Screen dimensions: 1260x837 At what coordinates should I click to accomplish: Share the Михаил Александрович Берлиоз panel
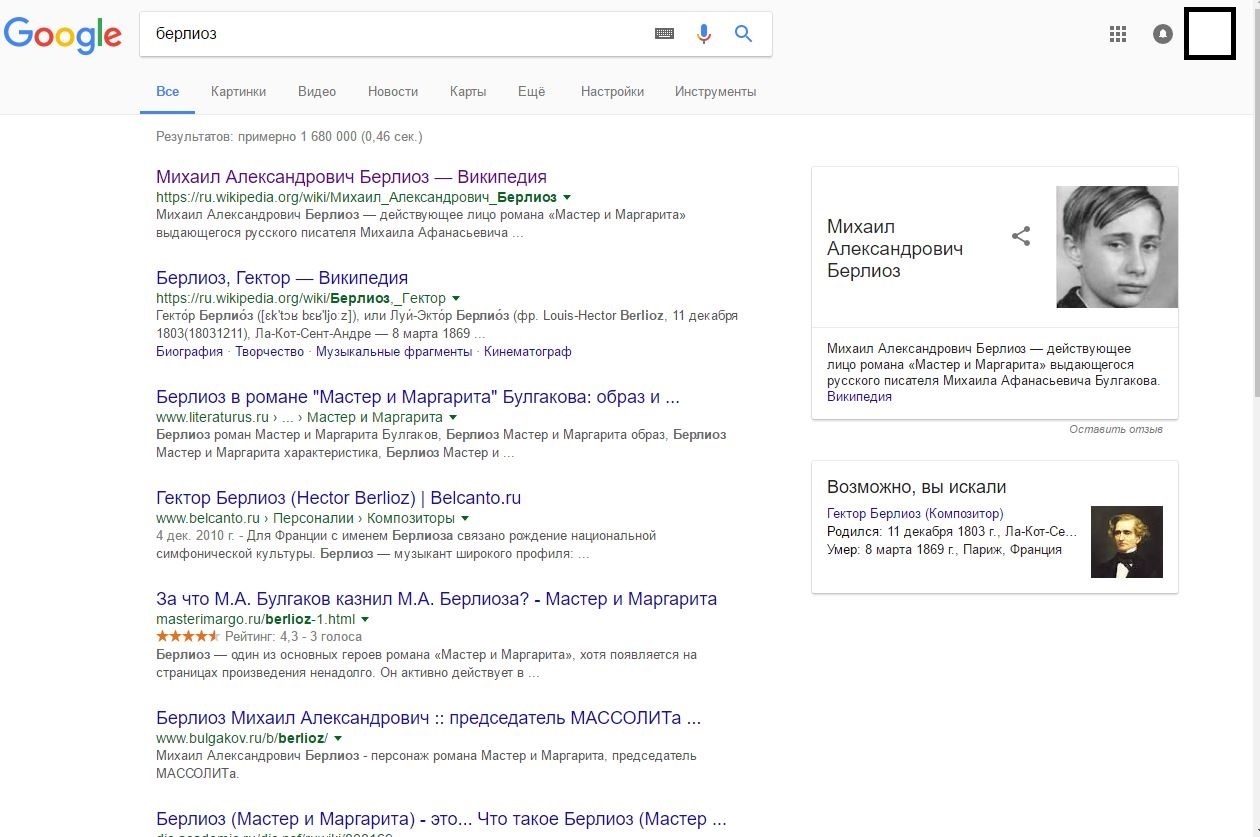[1021, 237]
